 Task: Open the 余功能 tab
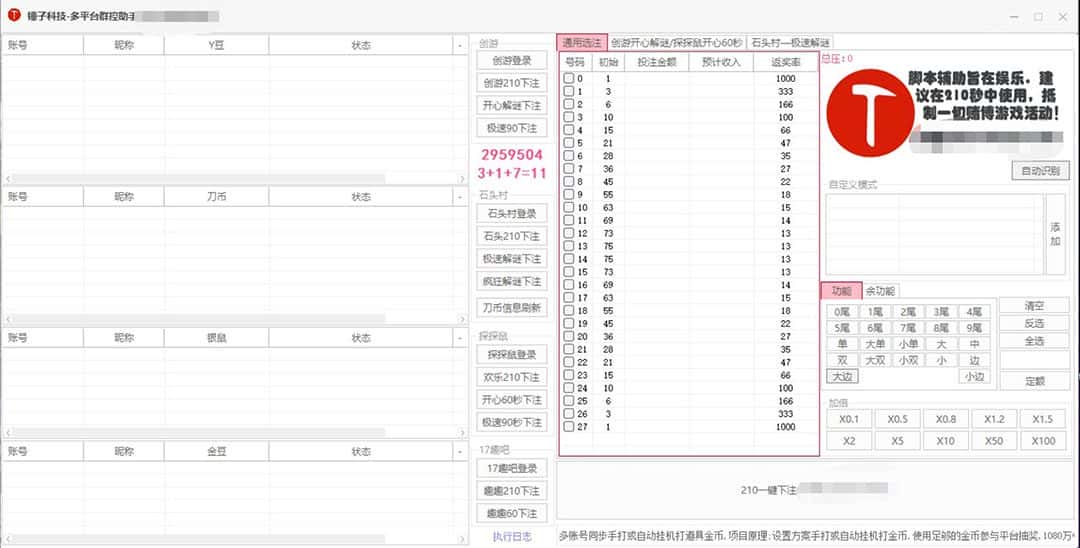[880, 290]
